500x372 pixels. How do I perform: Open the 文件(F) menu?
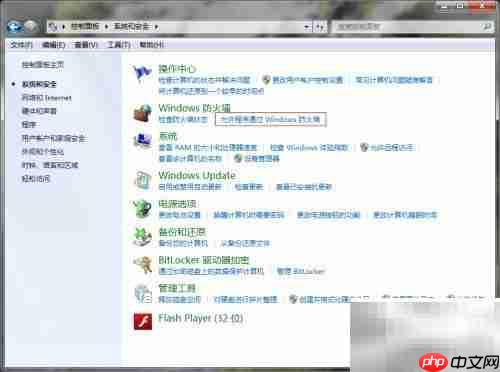click(21, 45)
